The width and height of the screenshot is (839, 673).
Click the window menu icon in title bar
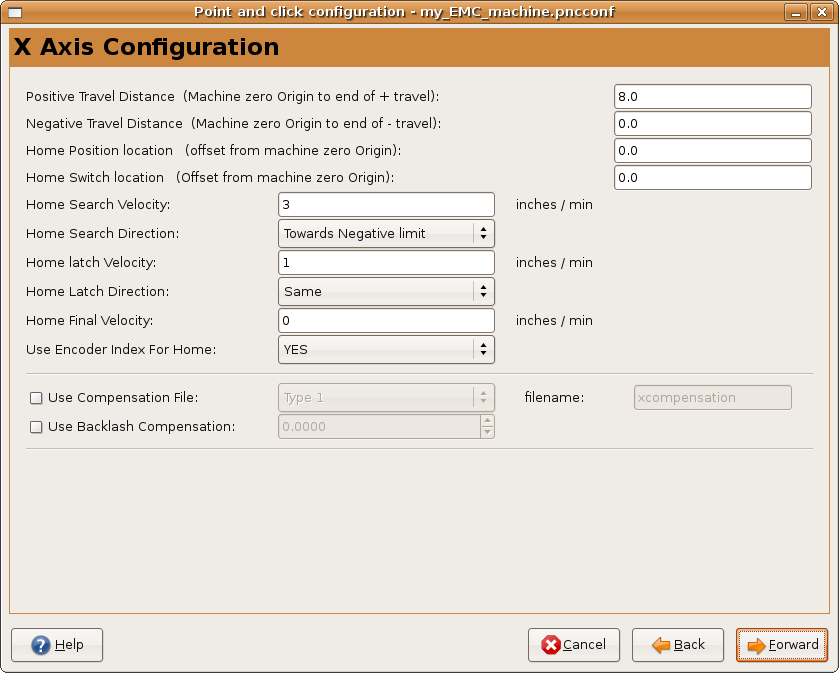(15, 12)
